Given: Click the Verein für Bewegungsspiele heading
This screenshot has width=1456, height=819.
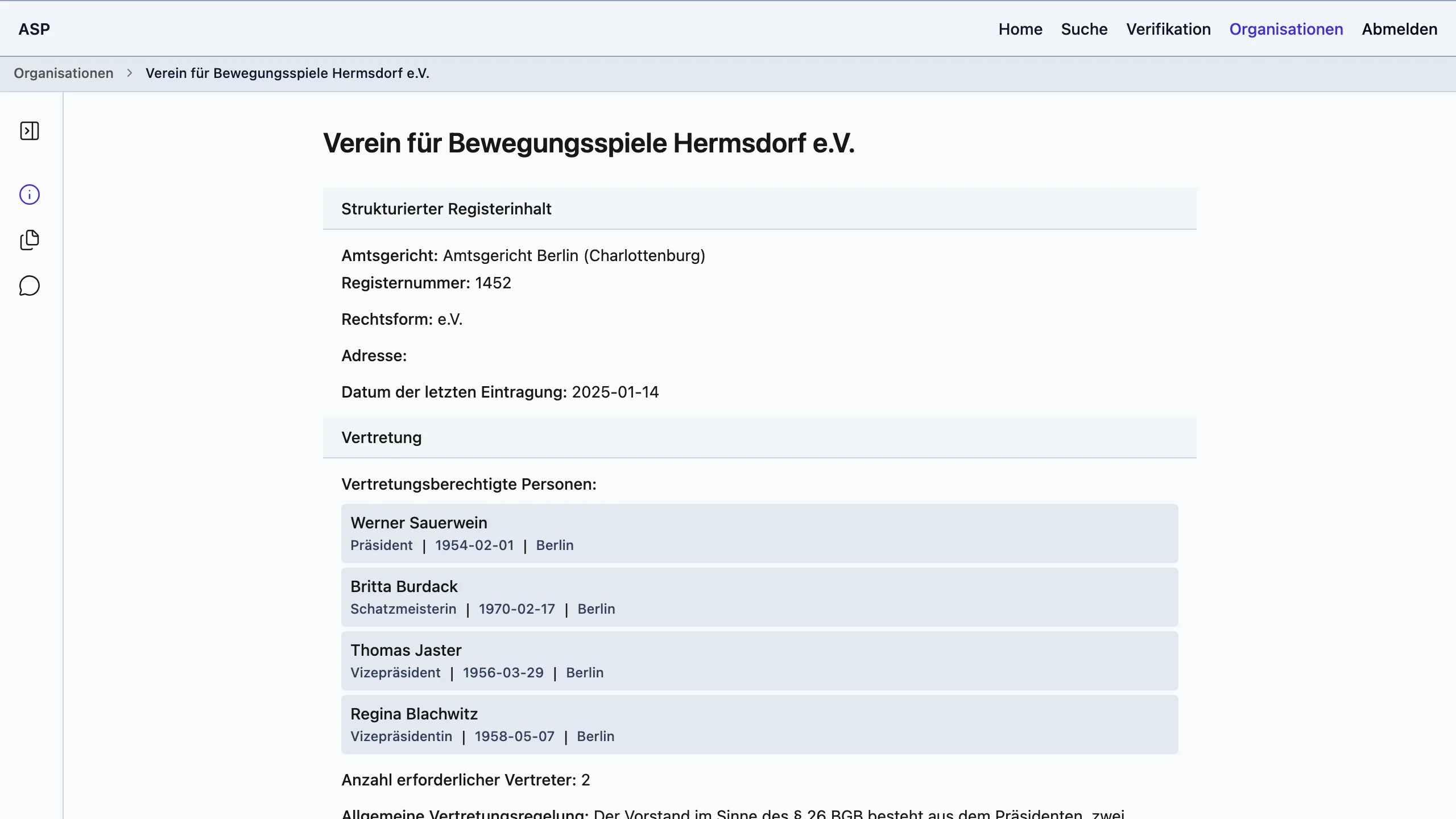Looking at the screenshot, I should tap(588, 143).
